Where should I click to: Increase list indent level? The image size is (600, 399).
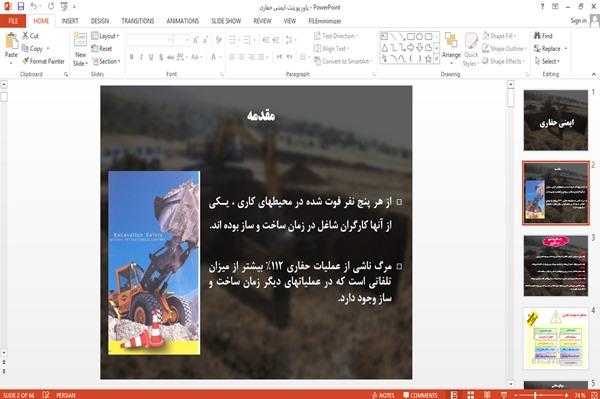[276, 40]
